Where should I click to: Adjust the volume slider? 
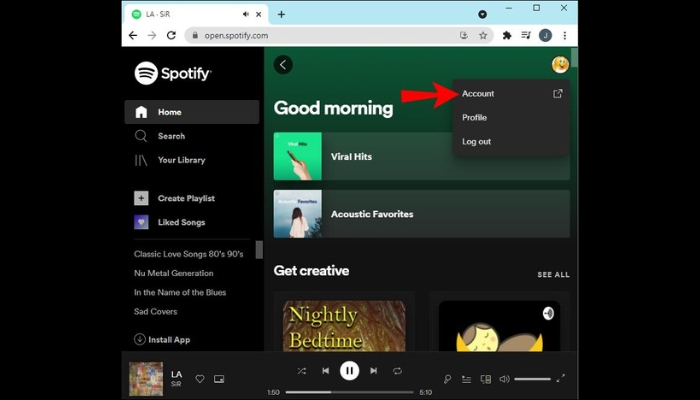click(x=532, y=379)
